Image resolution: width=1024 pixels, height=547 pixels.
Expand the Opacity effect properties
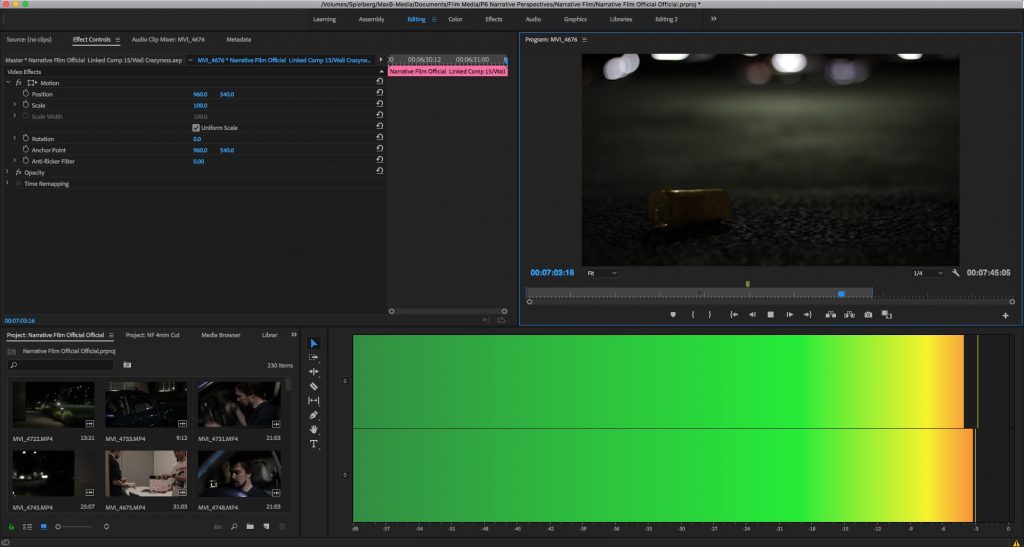coord(8,172)
